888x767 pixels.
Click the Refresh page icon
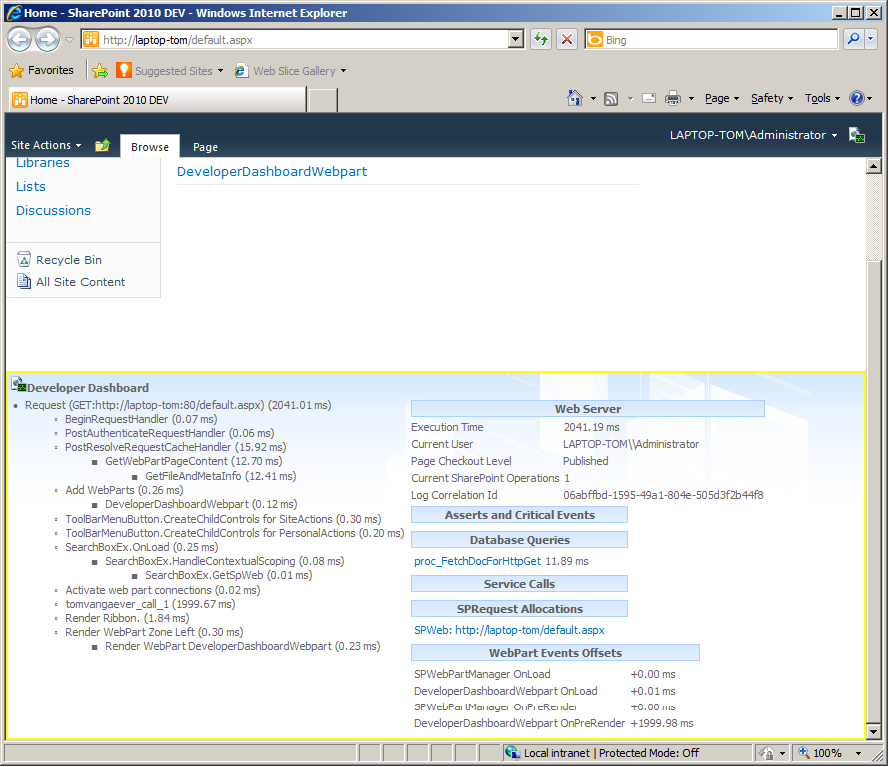click(541, 39)
